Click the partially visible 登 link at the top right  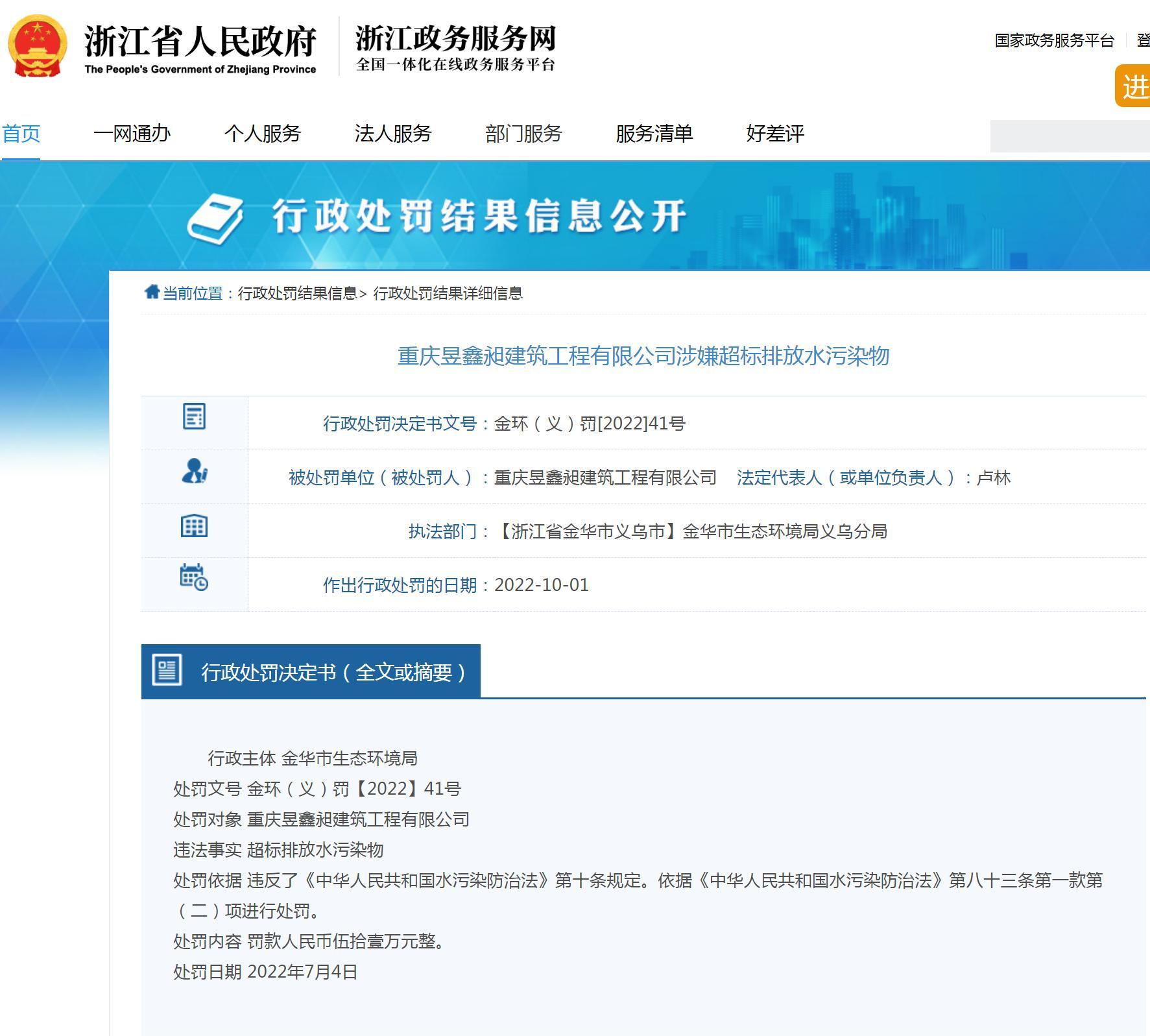(x=1144, y=40)
